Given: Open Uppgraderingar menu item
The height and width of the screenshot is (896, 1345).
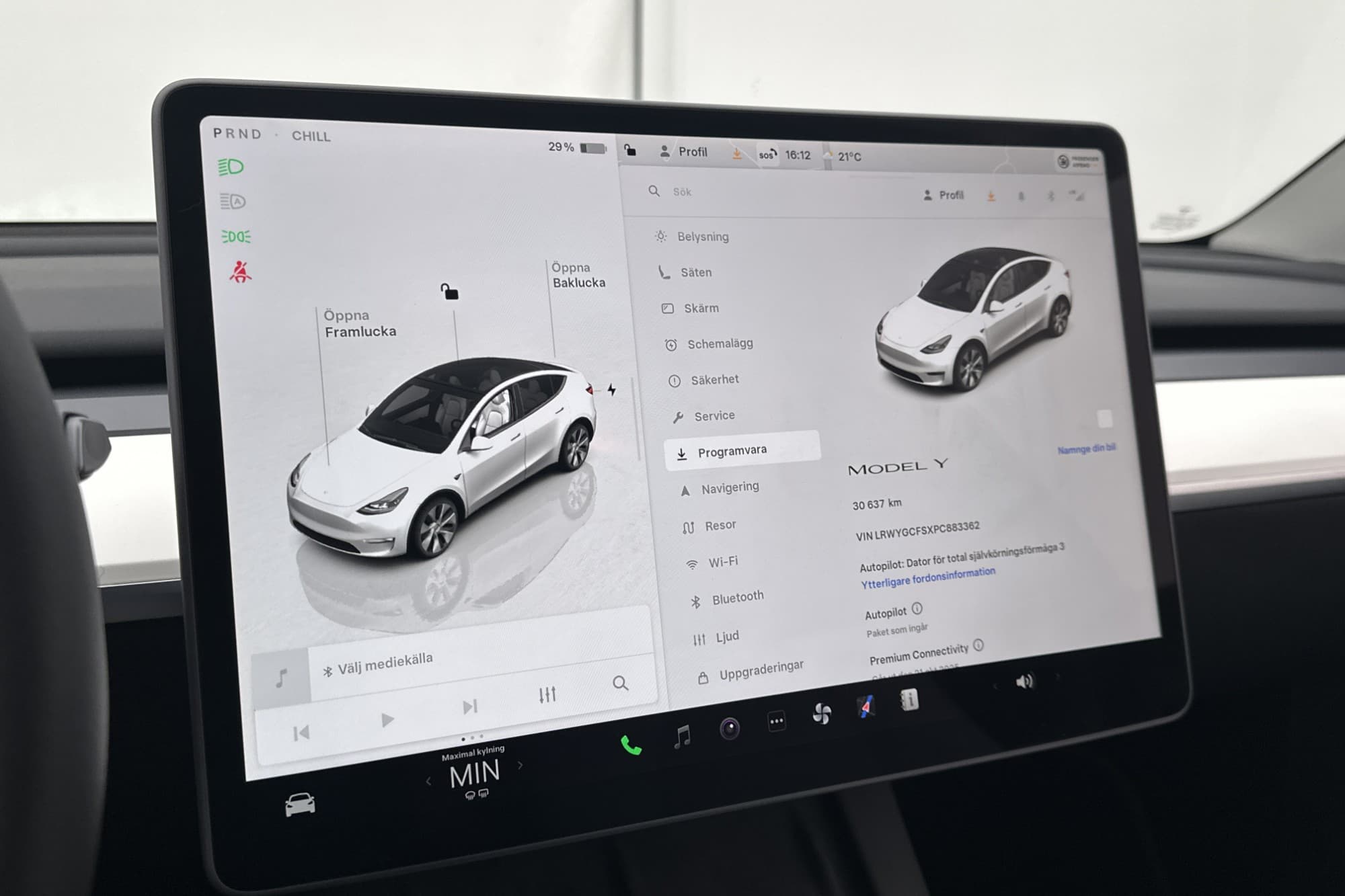Looking at the screenshot, I should [x=751, y=671].
